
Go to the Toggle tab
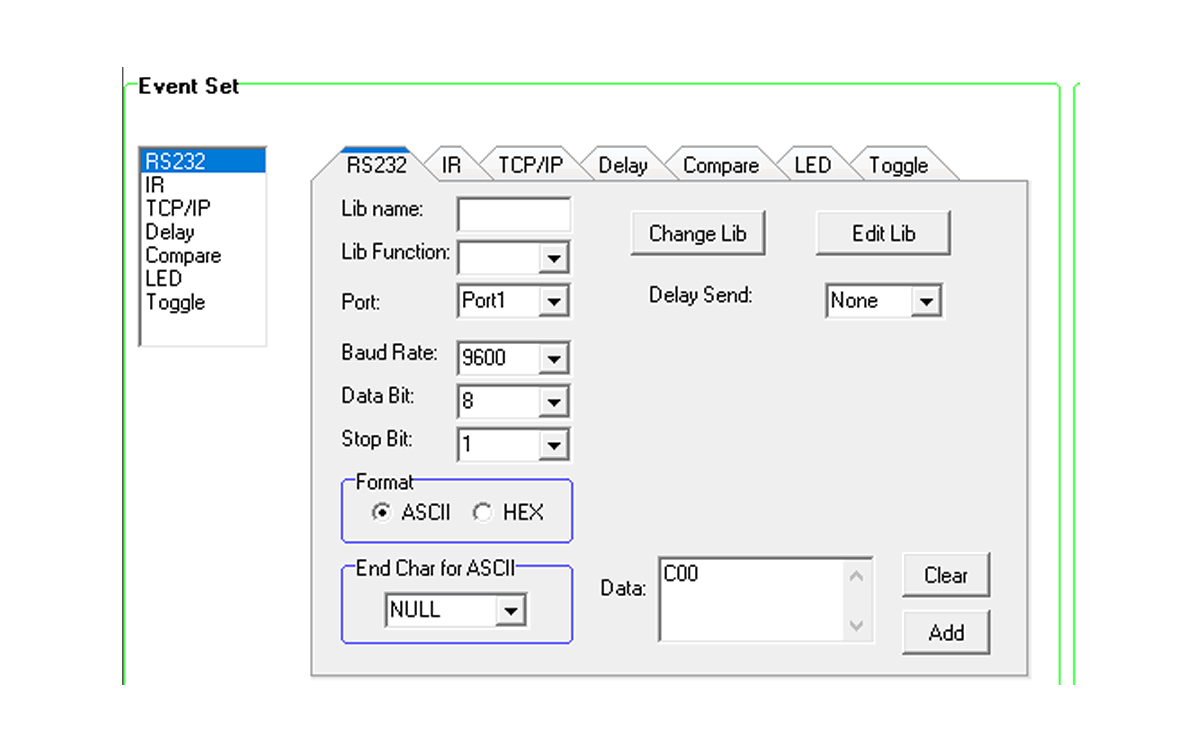pyautogui.click(x=898, y=166)
